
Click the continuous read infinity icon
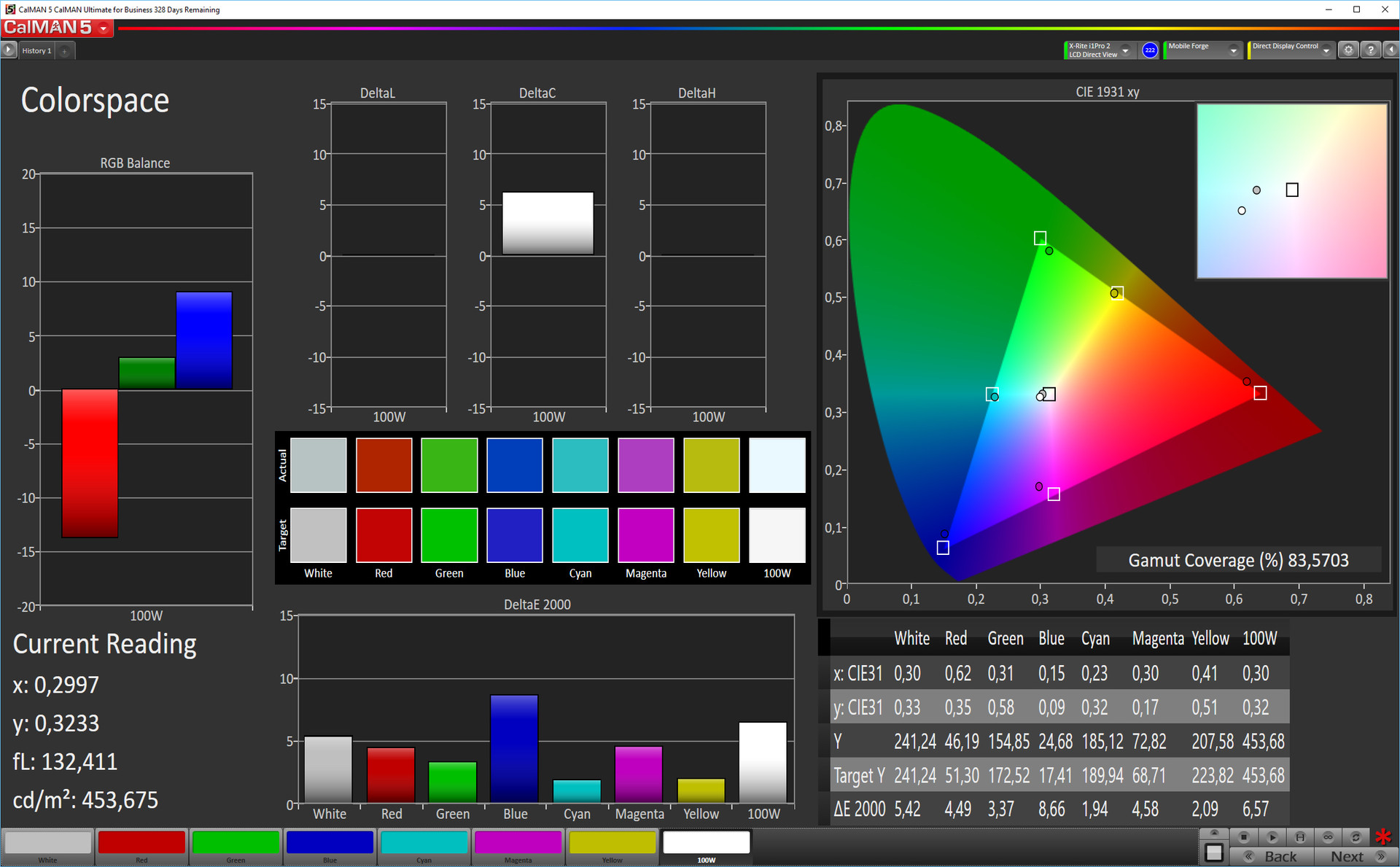click(1328, 837)
